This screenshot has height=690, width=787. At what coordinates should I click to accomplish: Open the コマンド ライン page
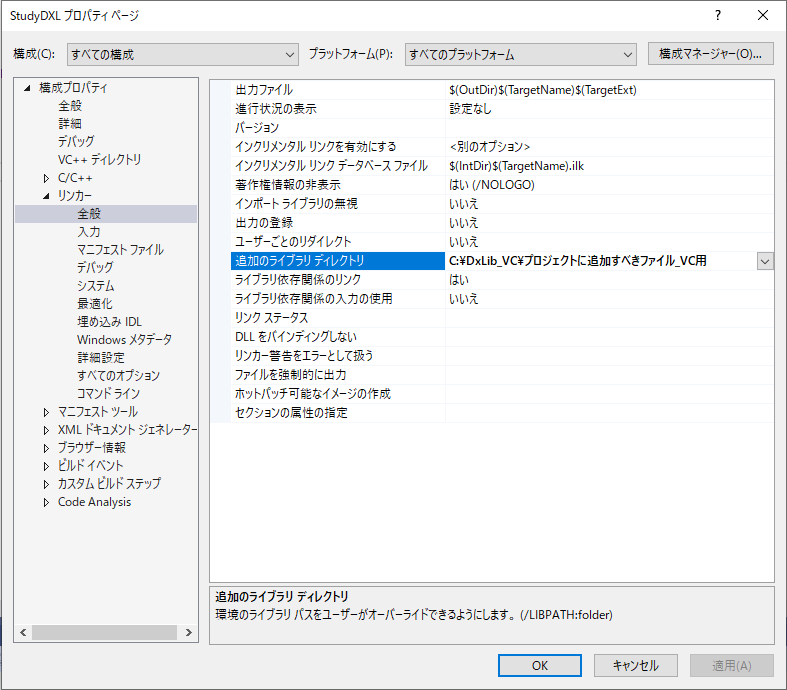tap(108, 394)
